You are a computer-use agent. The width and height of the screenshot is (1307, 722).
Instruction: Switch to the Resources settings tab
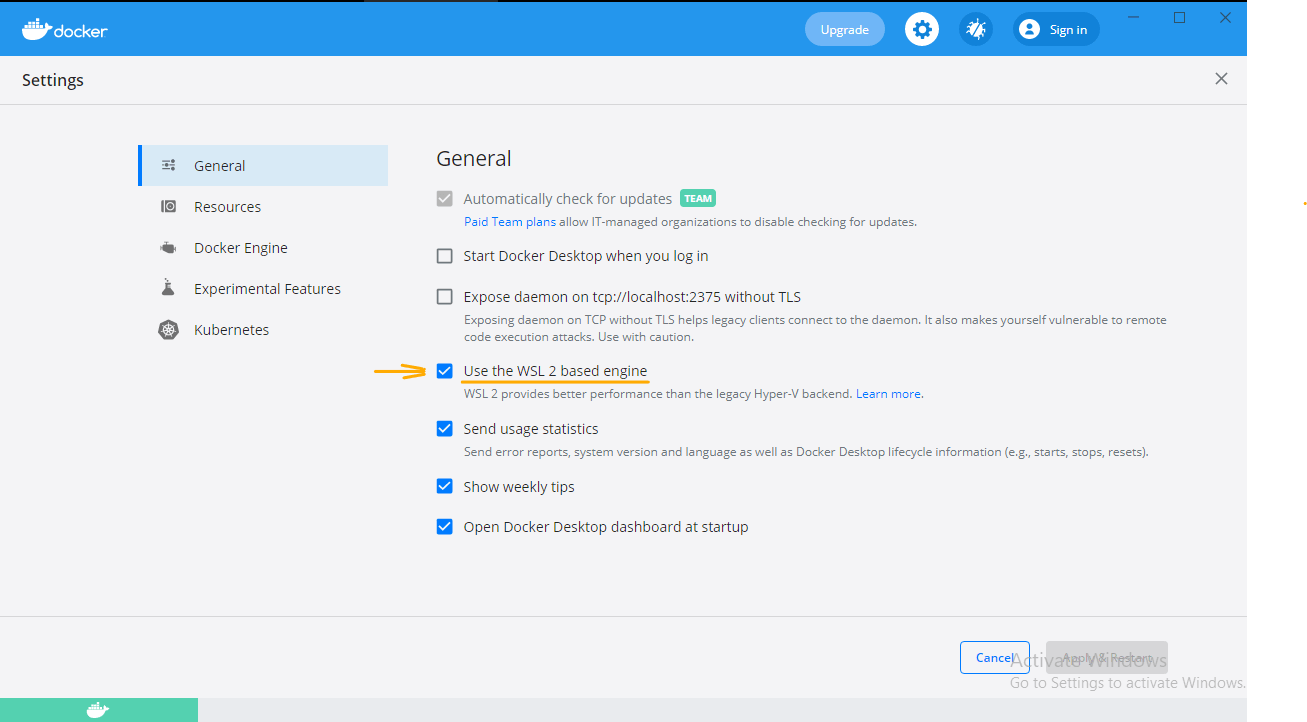point(263,207)
